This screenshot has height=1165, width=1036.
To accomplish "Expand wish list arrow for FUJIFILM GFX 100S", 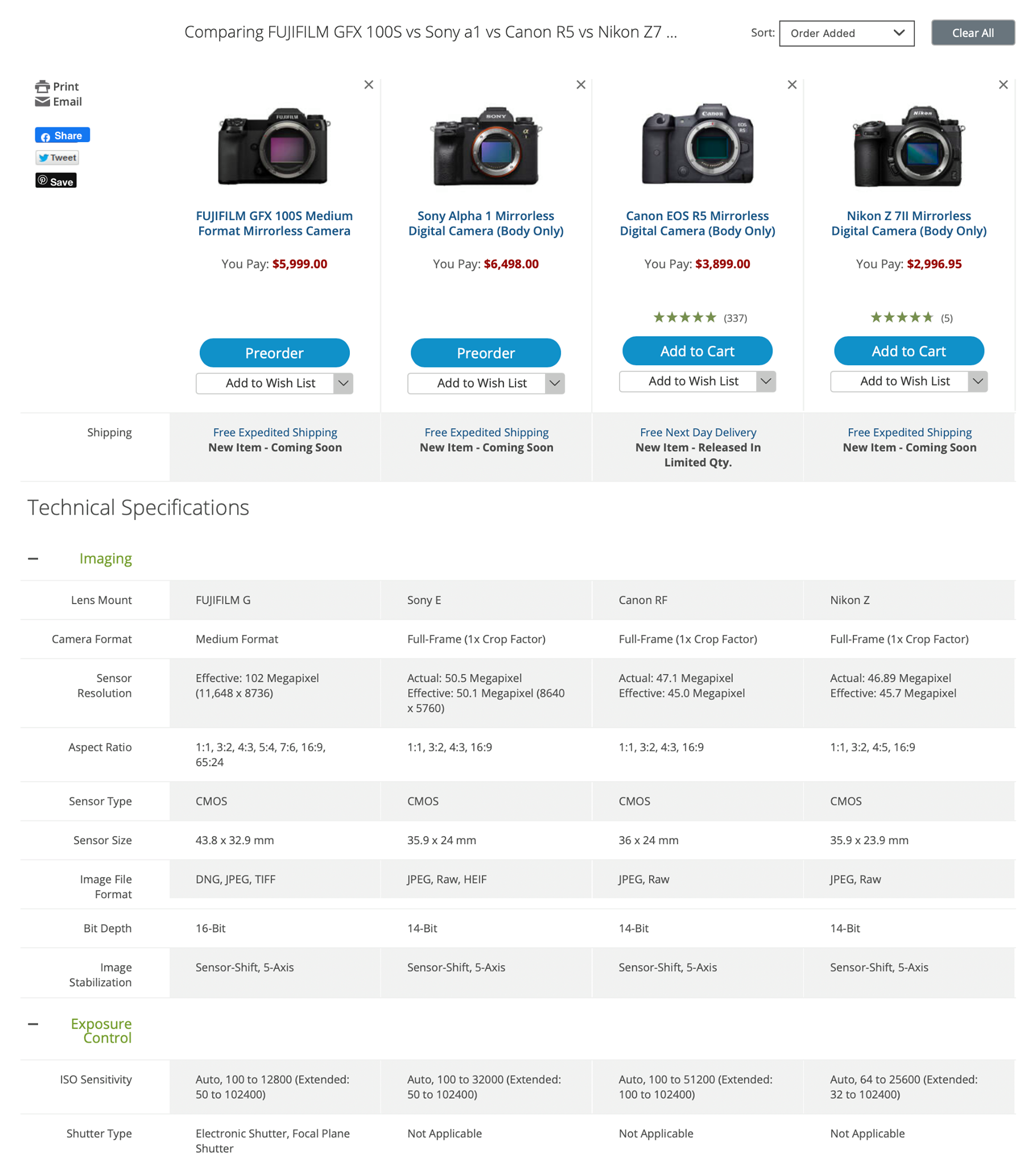I will [x=343, y=383].
